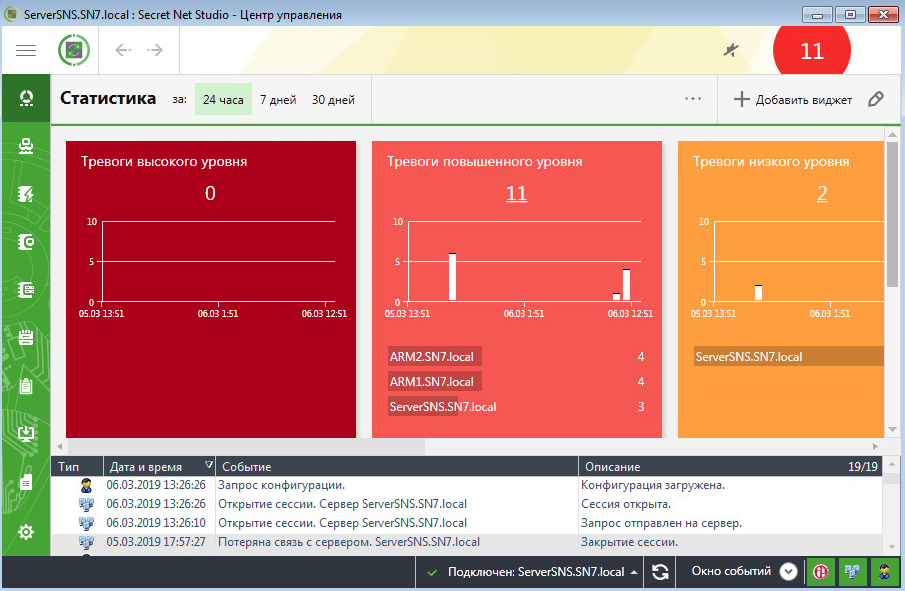Viewport: 905px width, 591px height.
Task: Collapse the Окно событий panel chevron
Action: [788, 572]
